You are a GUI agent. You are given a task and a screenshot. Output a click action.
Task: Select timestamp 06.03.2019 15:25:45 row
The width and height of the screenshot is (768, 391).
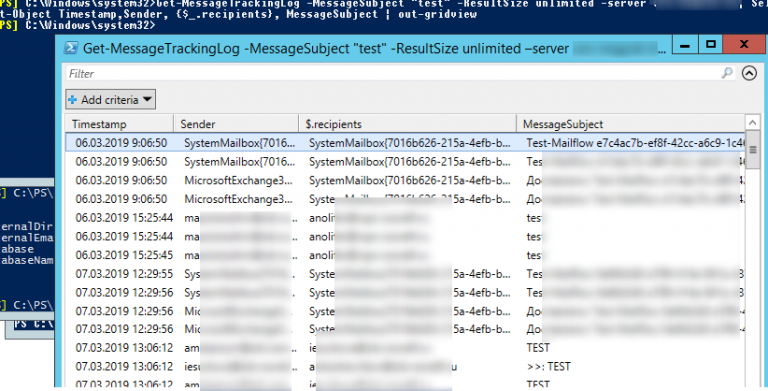click(124, 255)
